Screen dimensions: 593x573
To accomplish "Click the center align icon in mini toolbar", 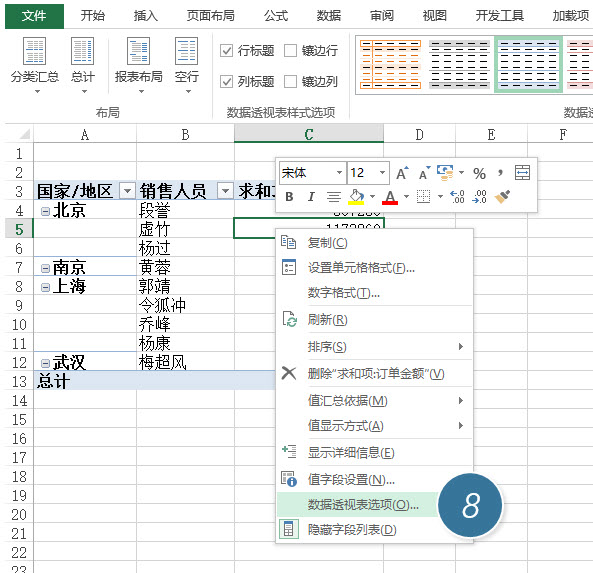I will 334,197.
